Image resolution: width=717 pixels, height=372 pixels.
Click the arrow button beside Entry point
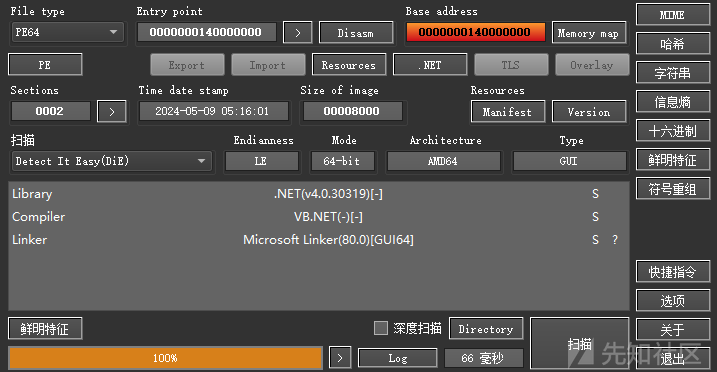tap(298, 33)
